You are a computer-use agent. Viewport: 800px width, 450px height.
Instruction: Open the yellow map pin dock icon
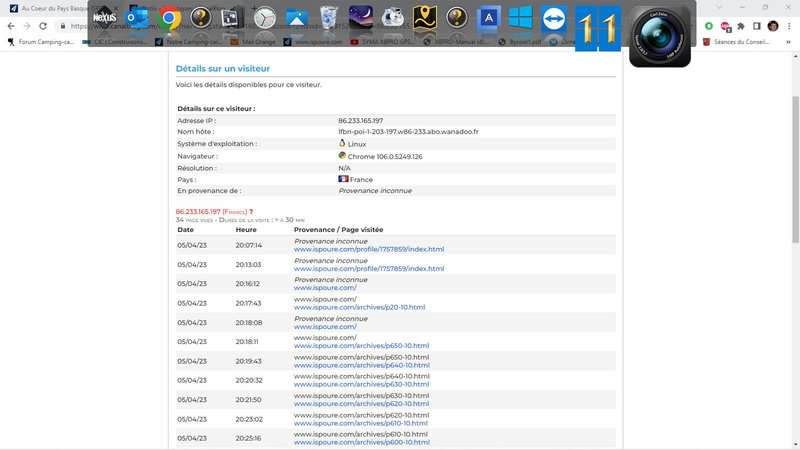424,18
